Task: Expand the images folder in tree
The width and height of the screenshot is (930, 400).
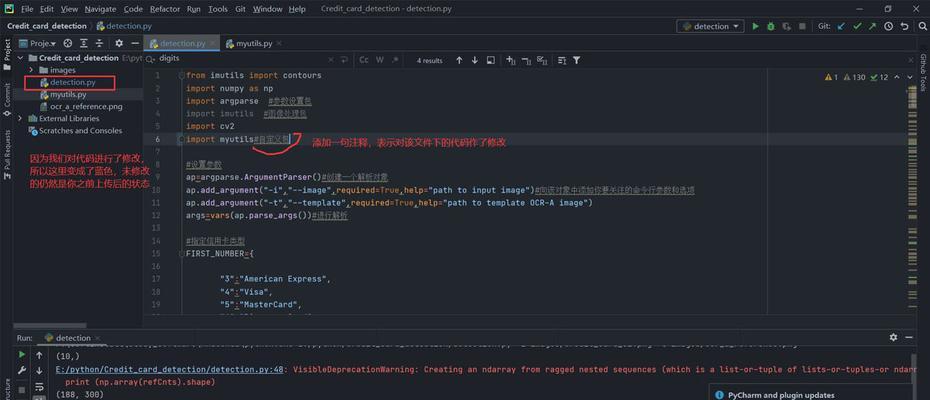Action: pyautogui.click(x=31, y=70)
